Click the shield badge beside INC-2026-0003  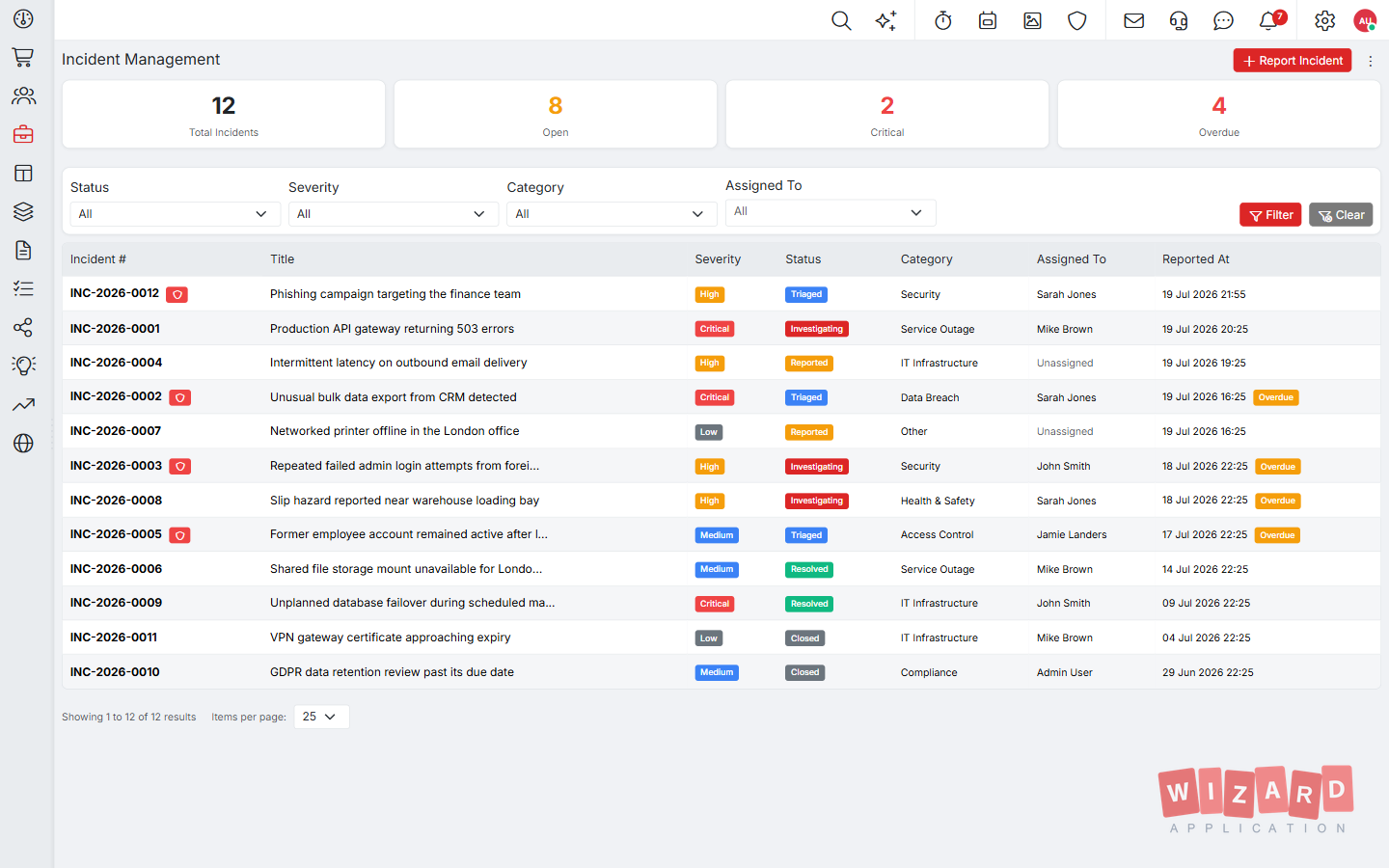[x=179, y=466]
